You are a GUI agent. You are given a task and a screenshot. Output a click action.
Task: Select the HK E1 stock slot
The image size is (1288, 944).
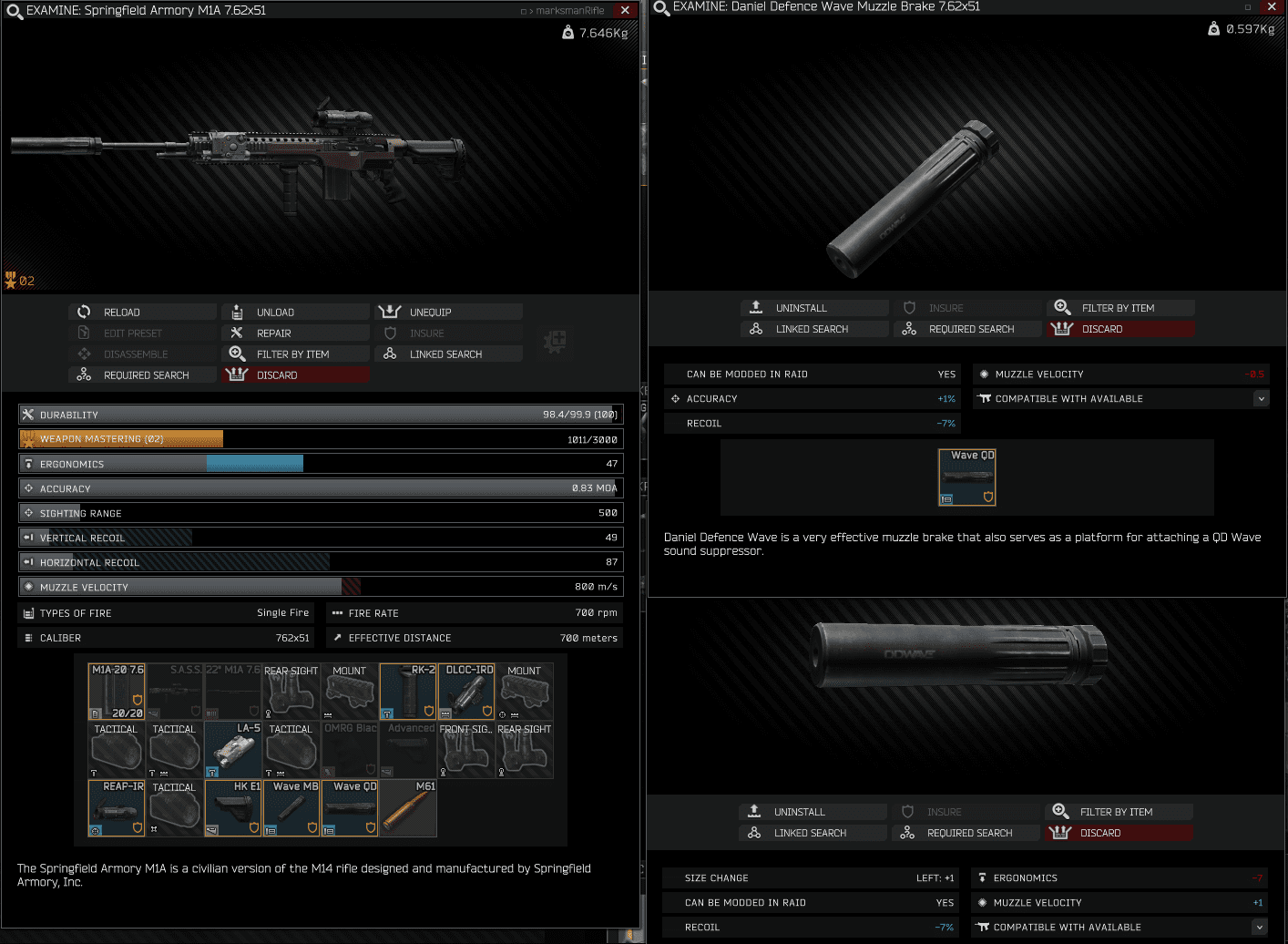pos(233,808)
